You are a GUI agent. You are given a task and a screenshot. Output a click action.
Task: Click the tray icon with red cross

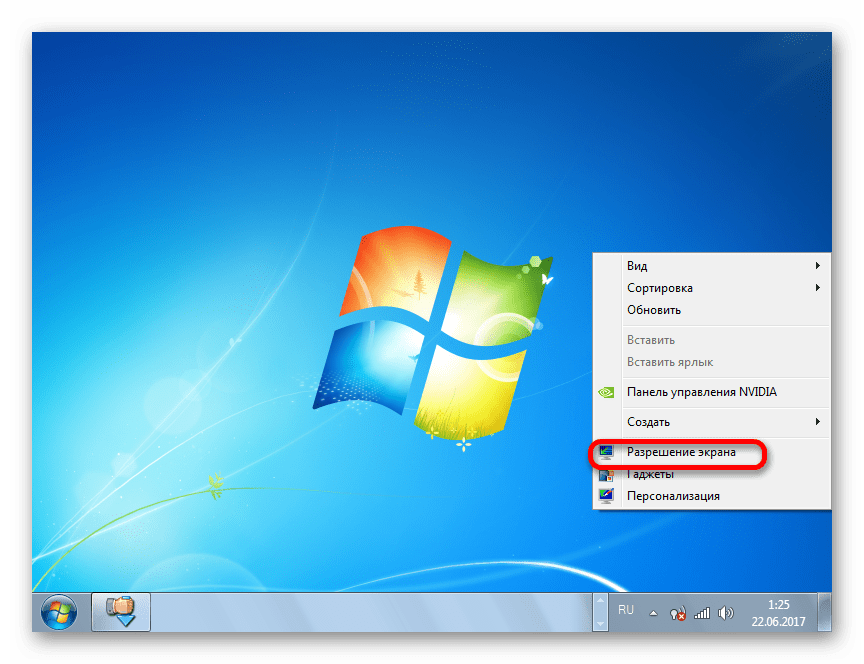point(678,613)
